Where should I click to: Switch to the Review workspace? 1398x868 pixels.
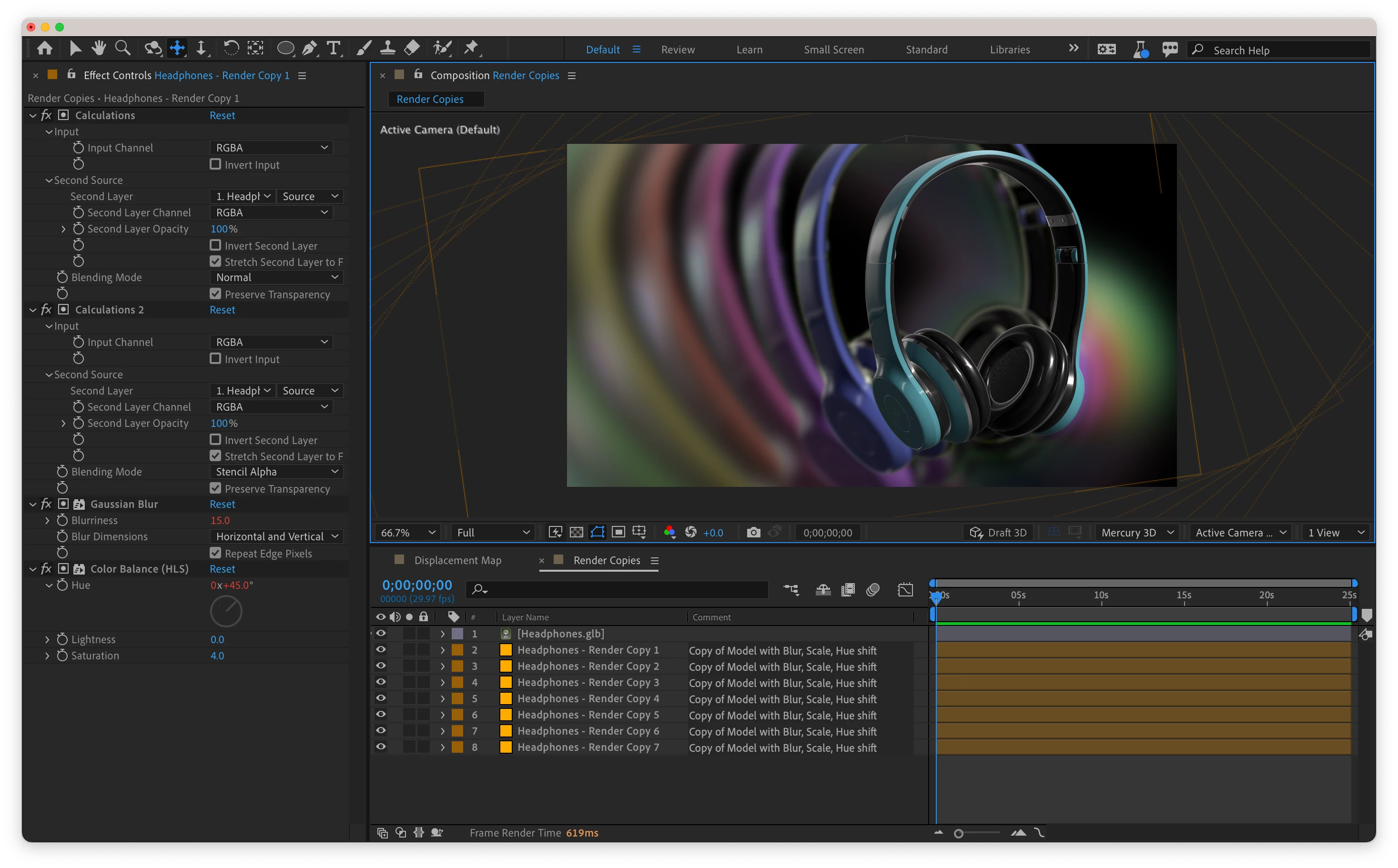pyautogui.click(x=678, y=50)
